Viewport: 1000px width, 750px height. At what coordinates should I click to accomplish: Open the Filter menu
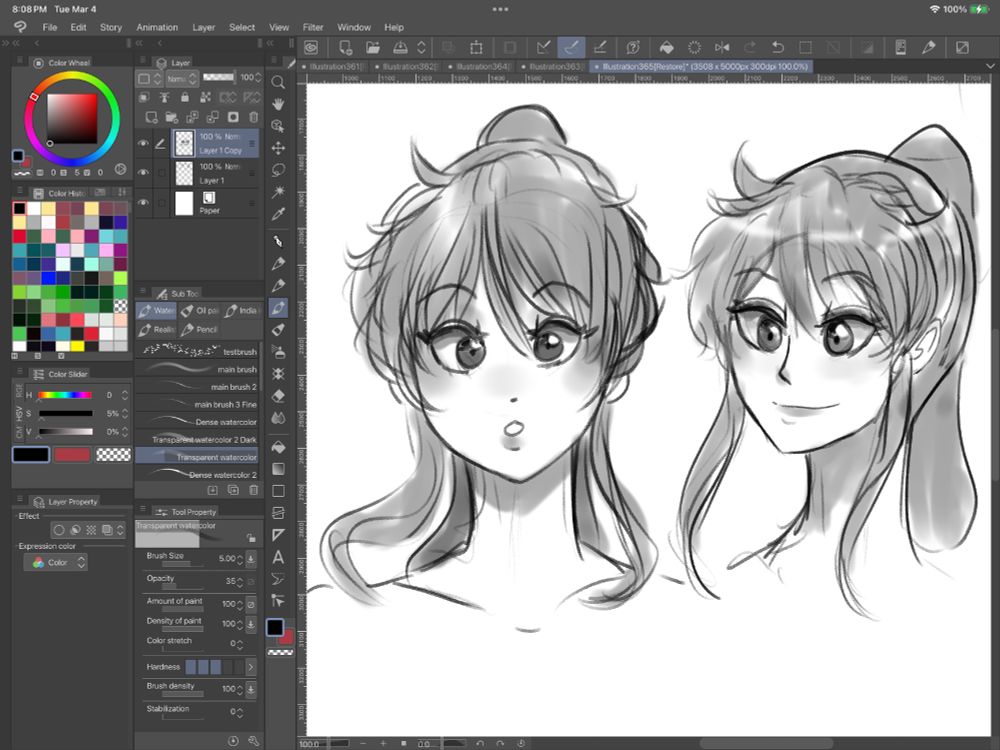click(312, 27)
